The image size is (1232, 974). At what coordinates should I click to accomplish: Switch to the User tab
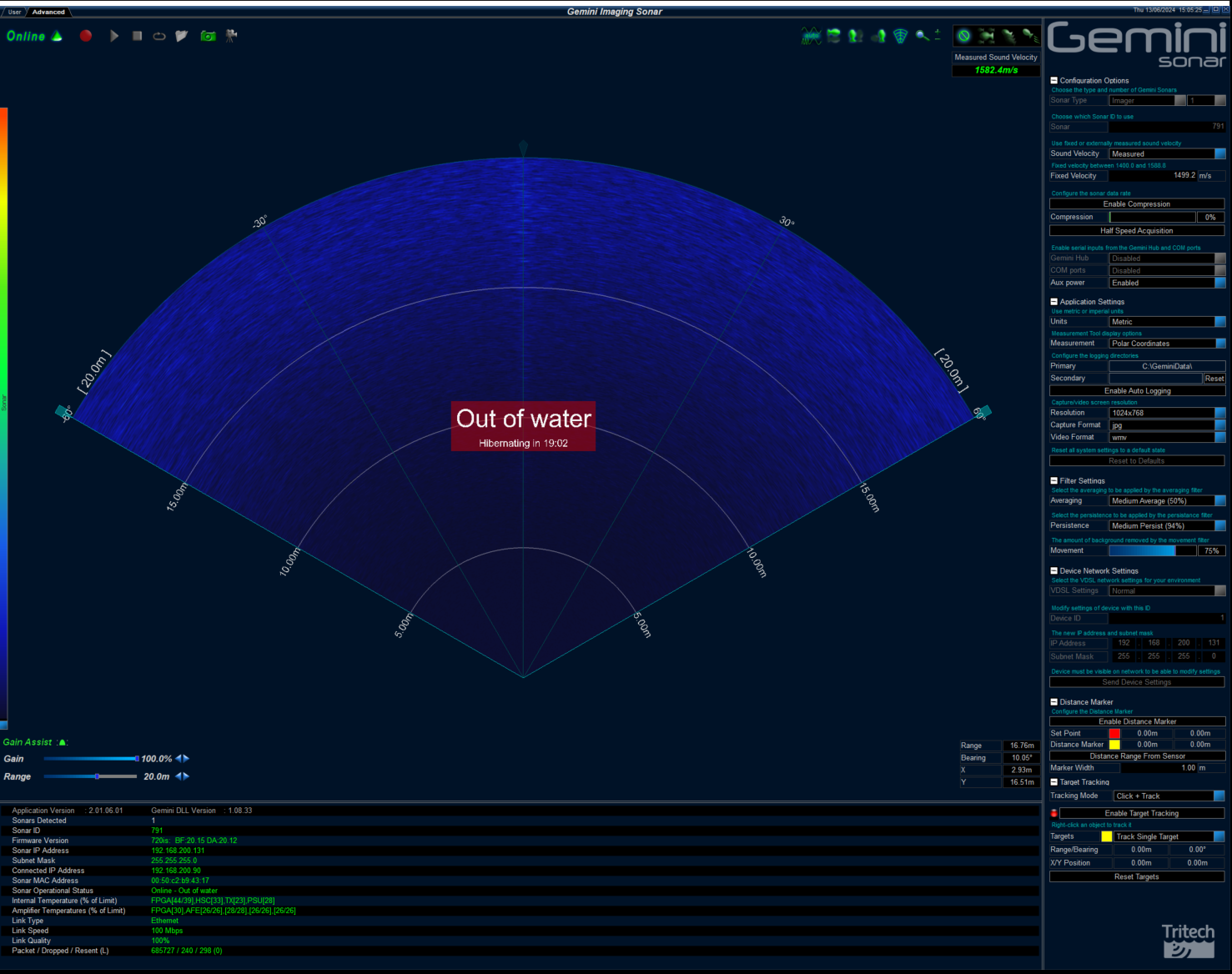(x=14, y=13)
